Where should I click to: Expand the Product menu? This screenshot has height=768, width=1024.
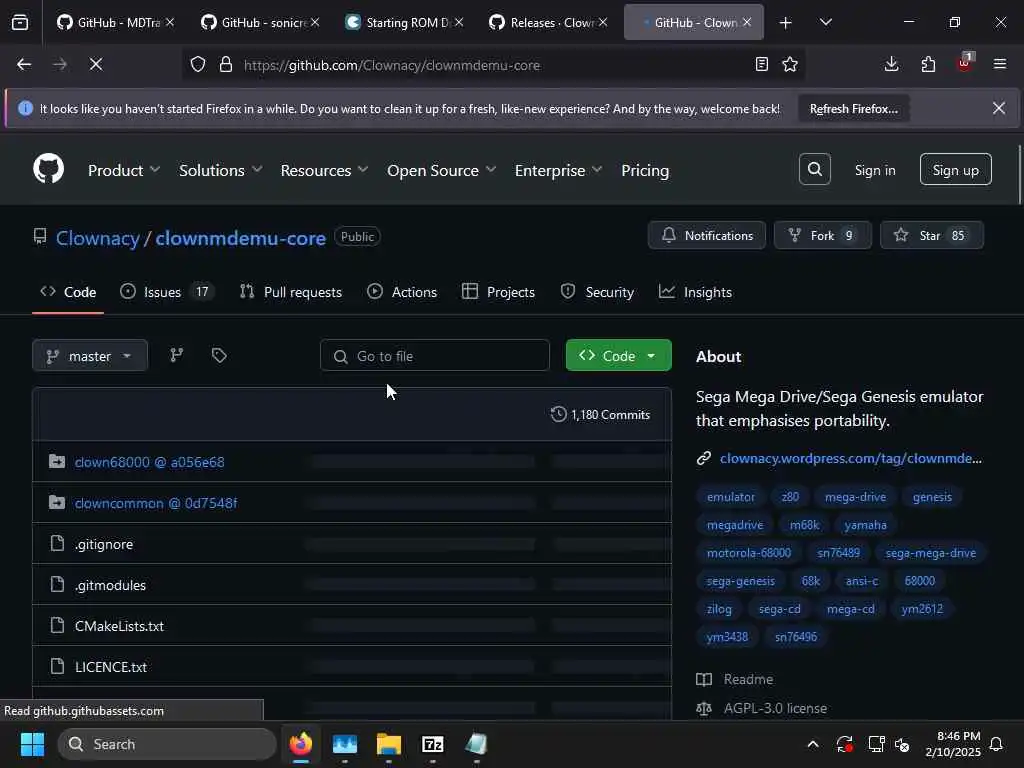123,170
